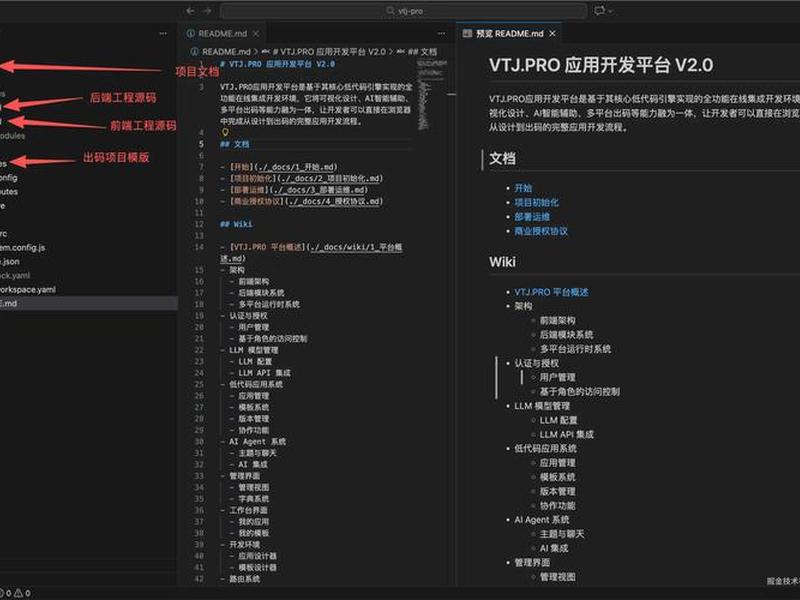Click '前端架构' on editor line 16

coord(254,281)
